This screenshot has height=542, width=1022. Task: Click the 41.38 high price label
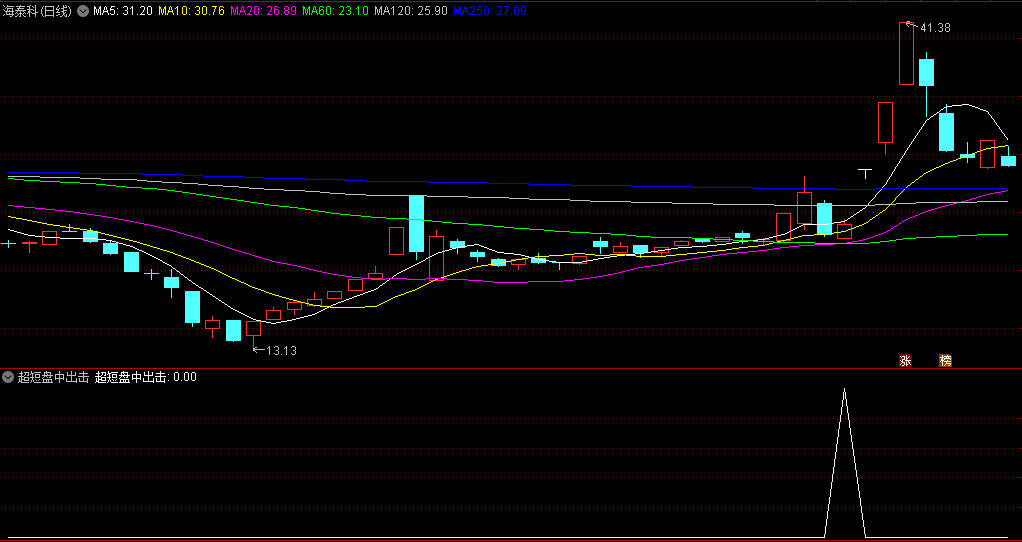(935, 27)
